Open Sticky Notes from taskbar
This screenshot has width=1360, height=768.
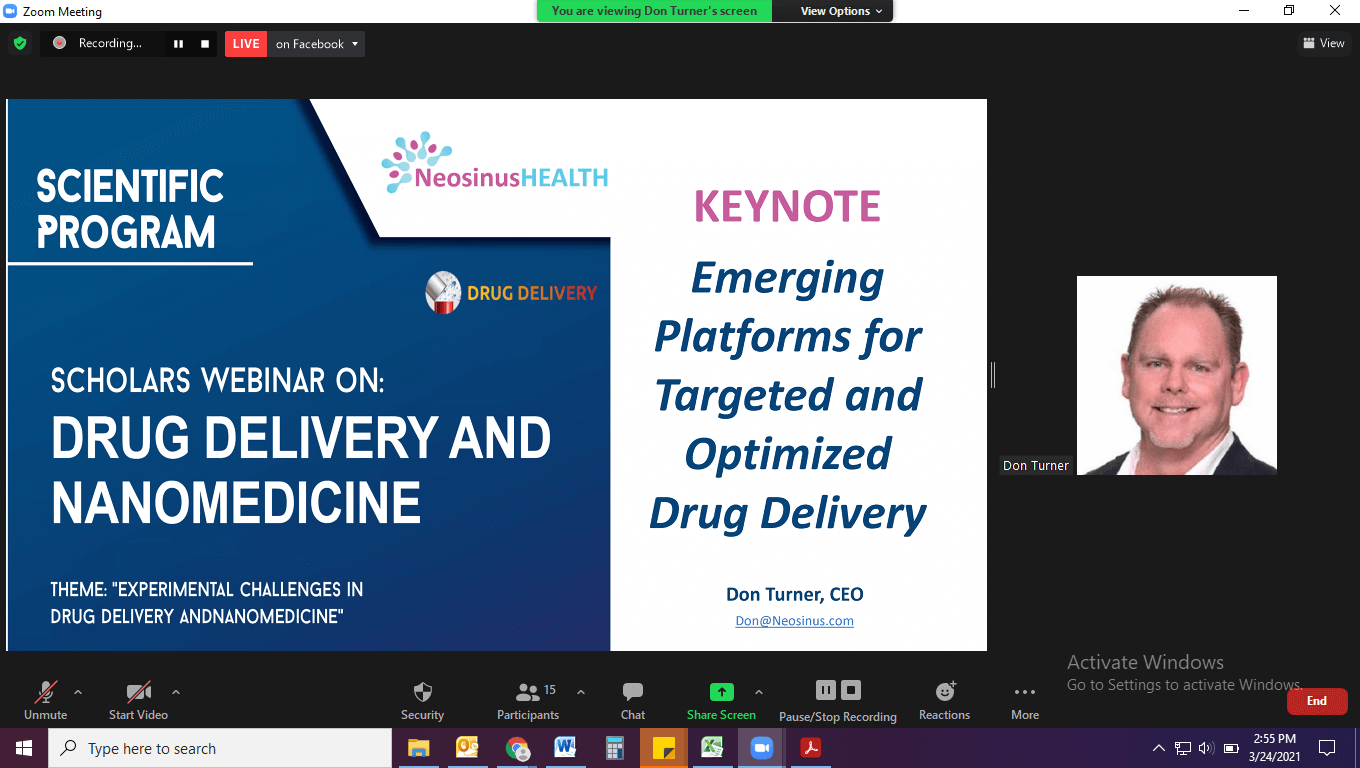click(x=663, y=748)
